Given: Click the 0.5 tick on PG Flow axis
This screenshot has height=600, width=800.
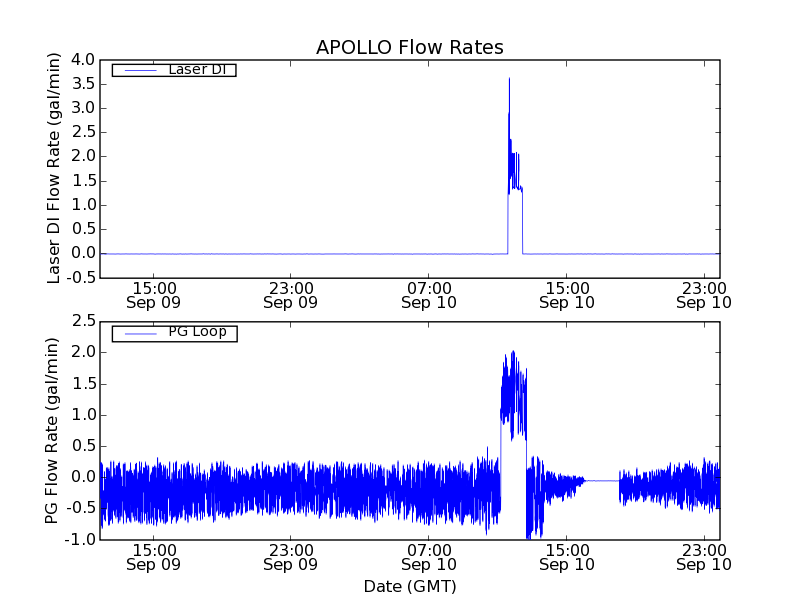Looking at the screenshot, I should (84, 446).
